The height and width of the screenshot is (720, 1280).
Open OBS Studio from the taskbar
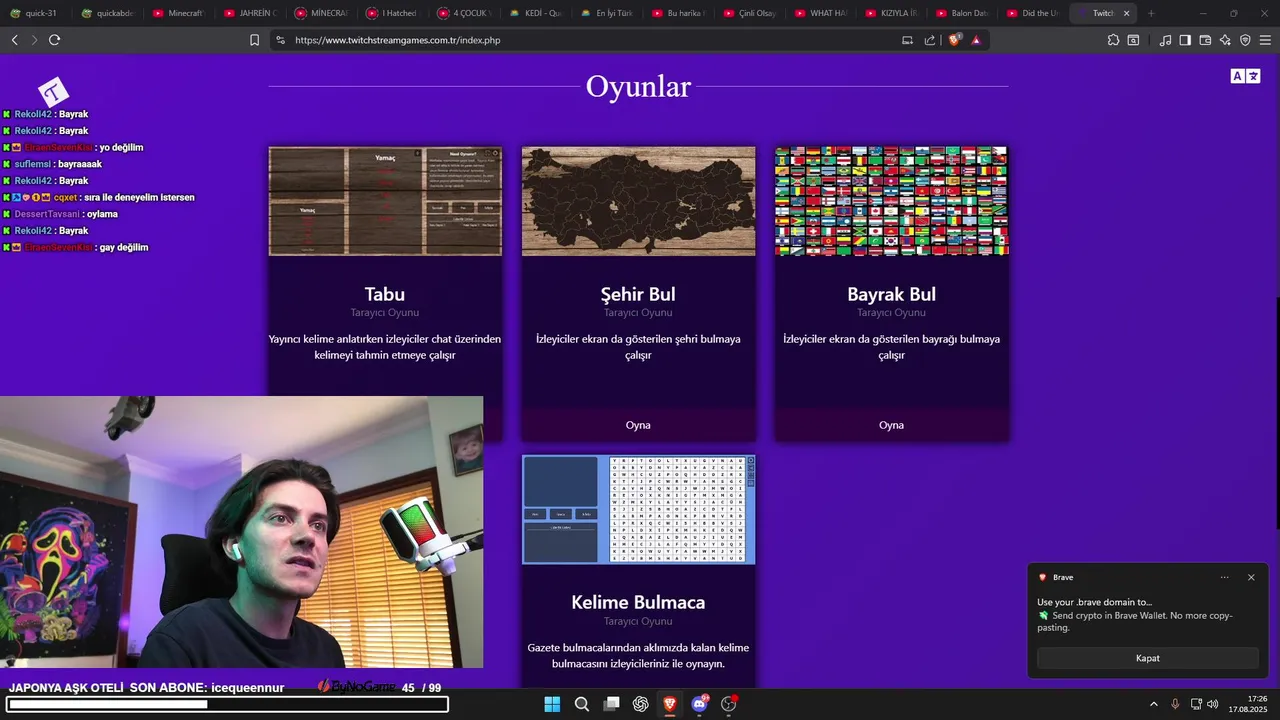point(729,704)
